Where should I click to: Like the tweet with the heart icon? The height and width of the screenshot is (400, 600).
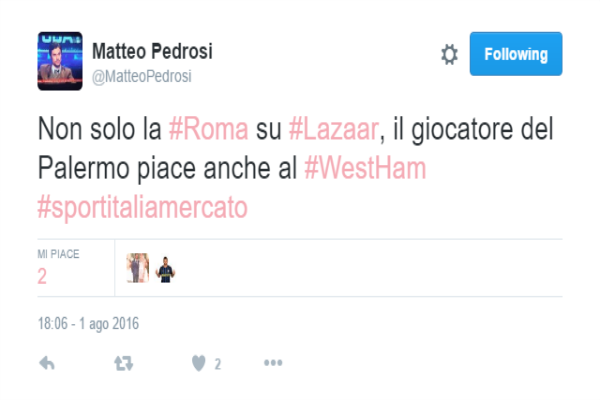click(x=199, y=363)
